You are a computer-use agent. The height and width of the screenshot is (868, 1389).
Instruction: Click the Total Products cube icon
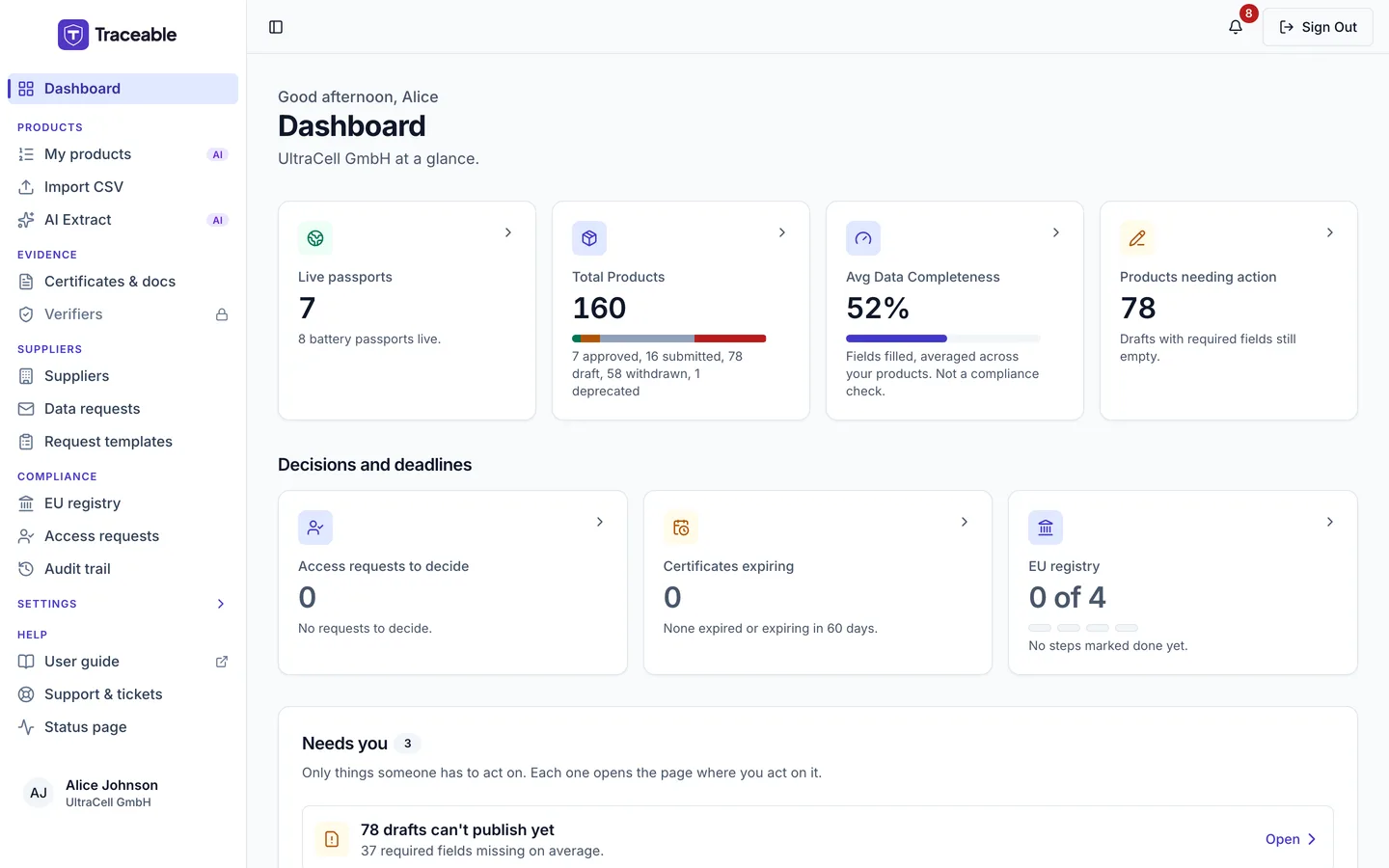[x=589, y=238]
